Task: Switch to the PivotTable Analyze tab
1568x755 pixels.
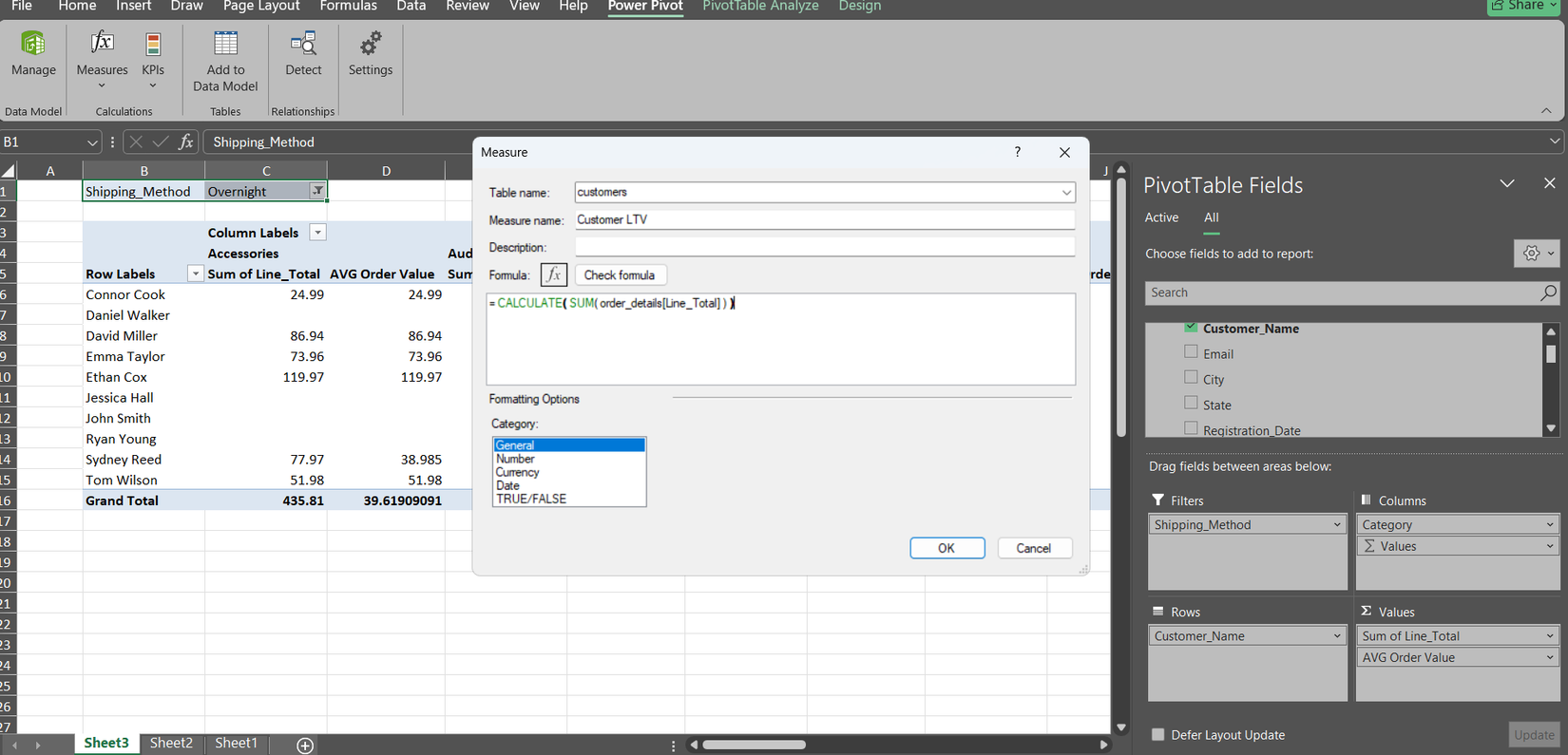Action: [x=760, y=7]
